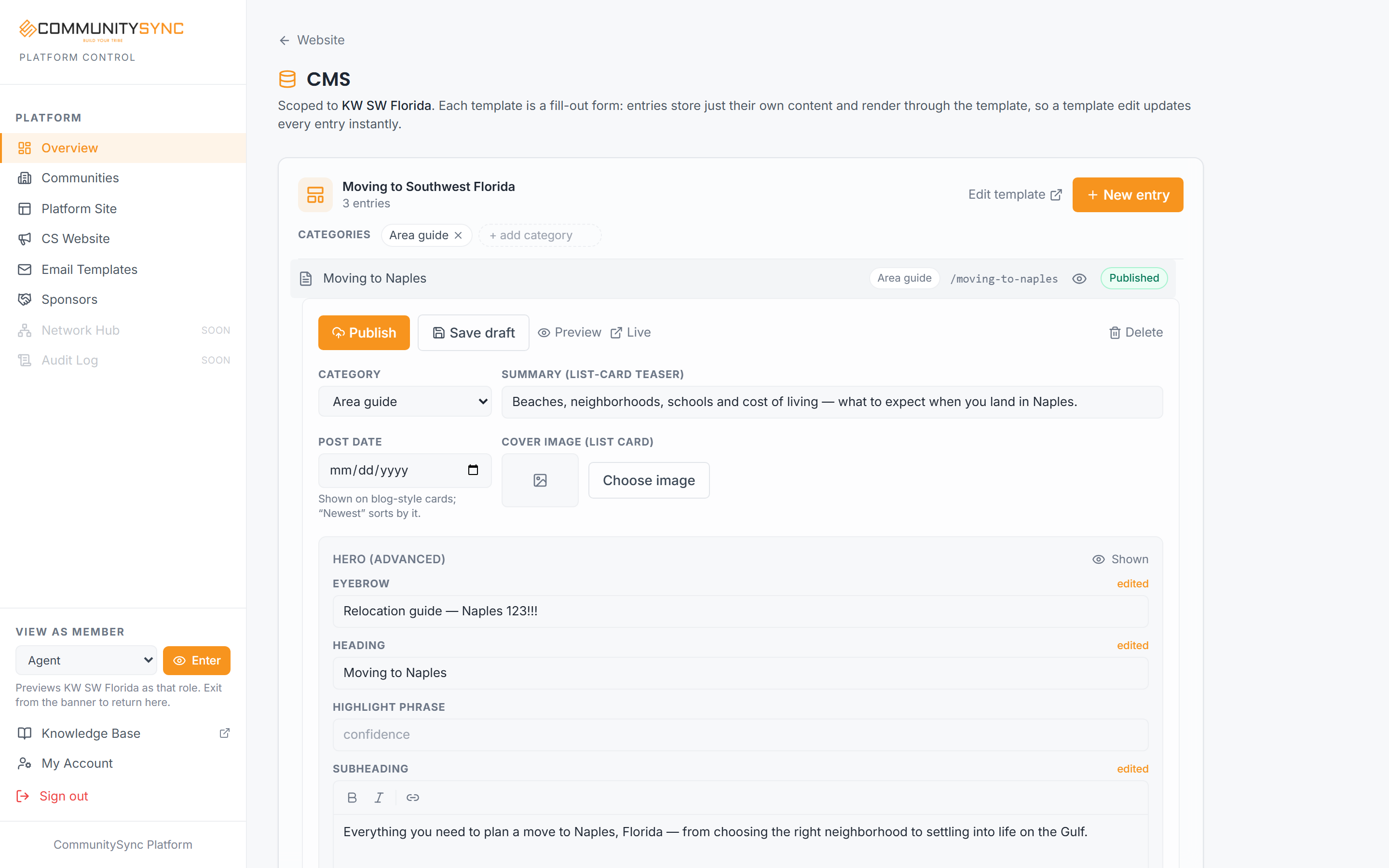Open Communities in the sidebar
Image resolution: width=1389 pixels, height=868 pixels.
pos(123,178)
